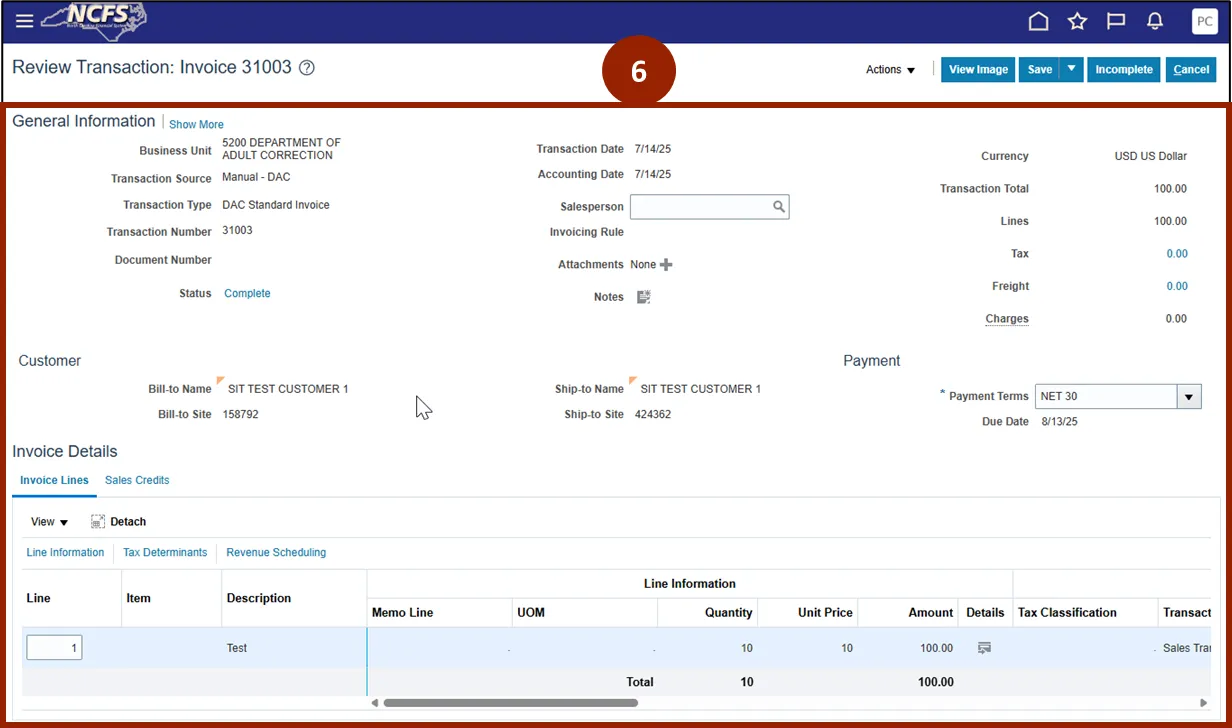
Task: Click the View Image button
Action: coord(977,70)
